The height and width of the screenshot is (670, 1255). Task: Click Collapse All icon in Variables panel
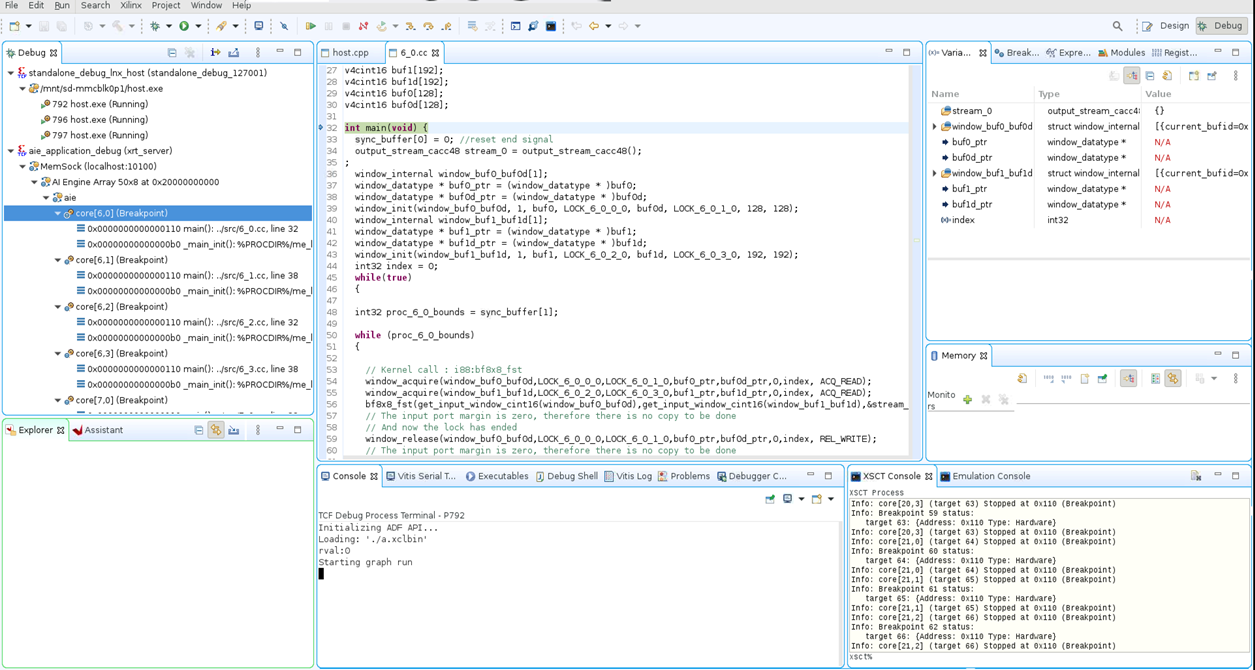point(1150,76)
